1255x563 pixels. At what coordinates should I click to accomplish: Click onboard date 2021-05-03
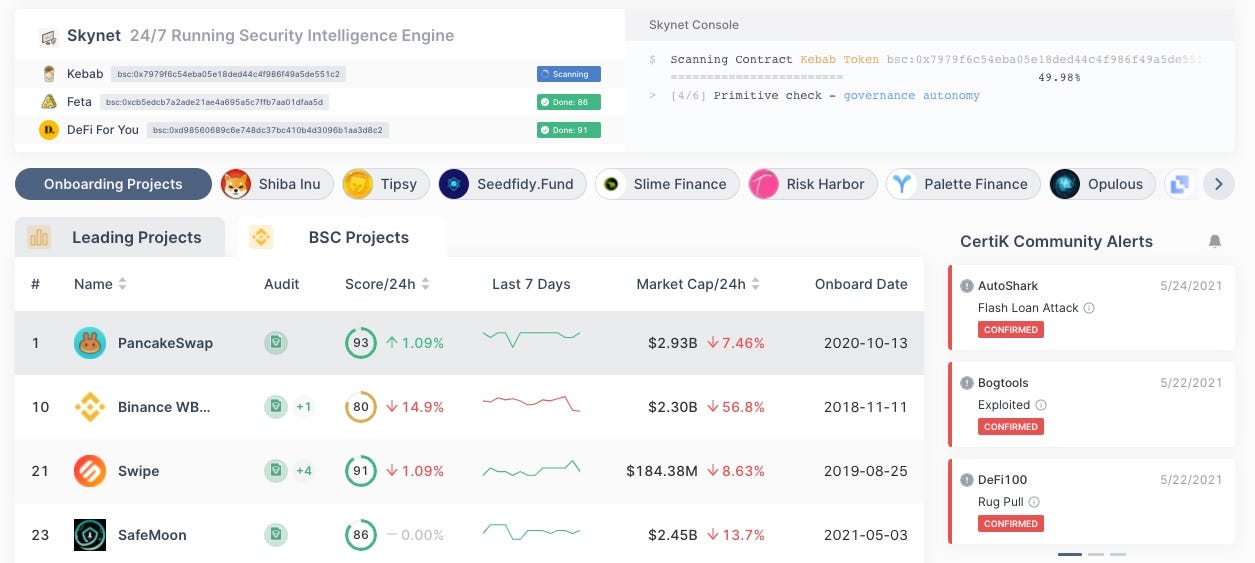point(865,535)
